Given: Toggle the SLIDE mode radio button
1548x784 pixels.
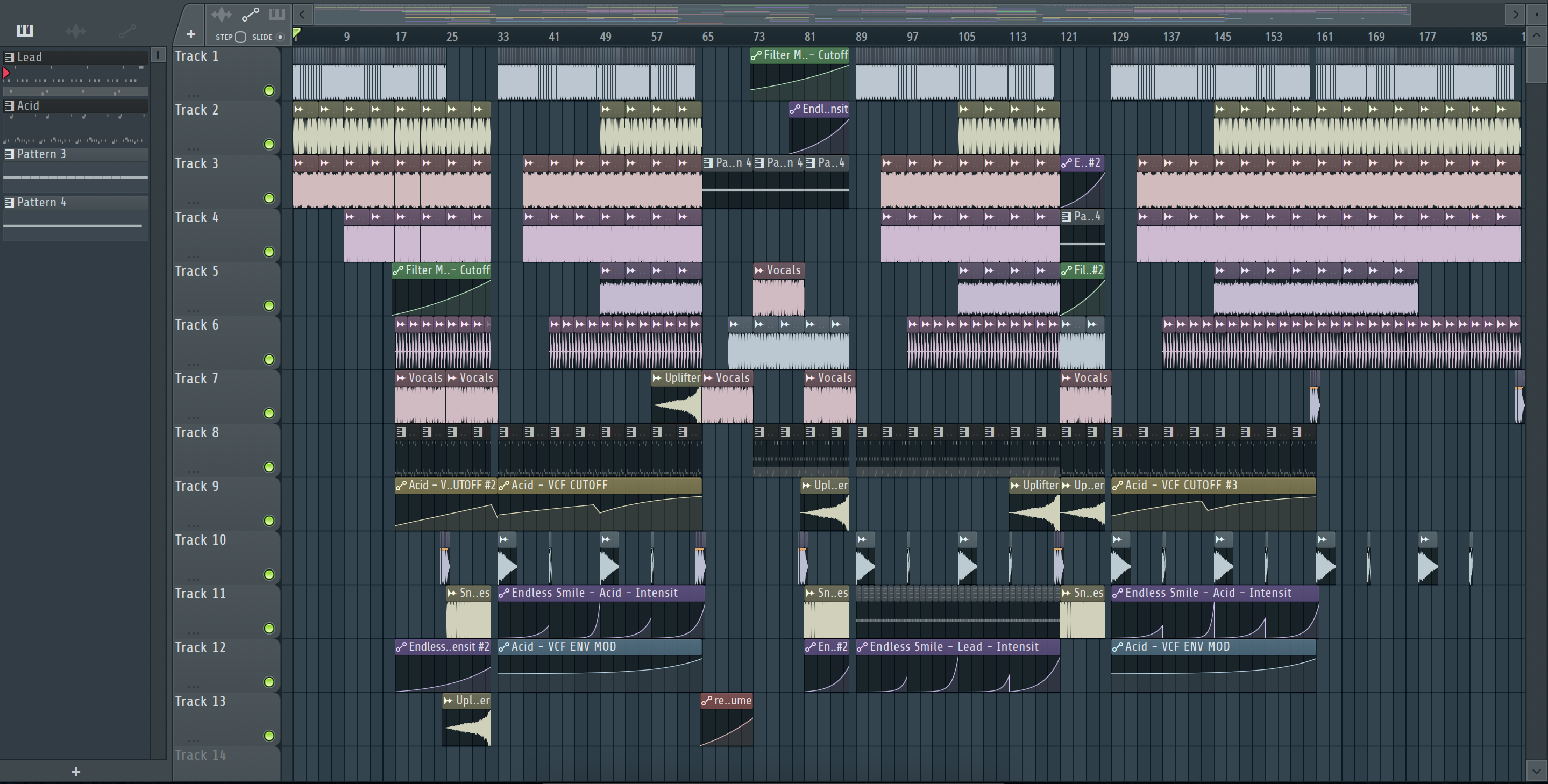Looking at the screenshot, I should [x=280, y=37].
